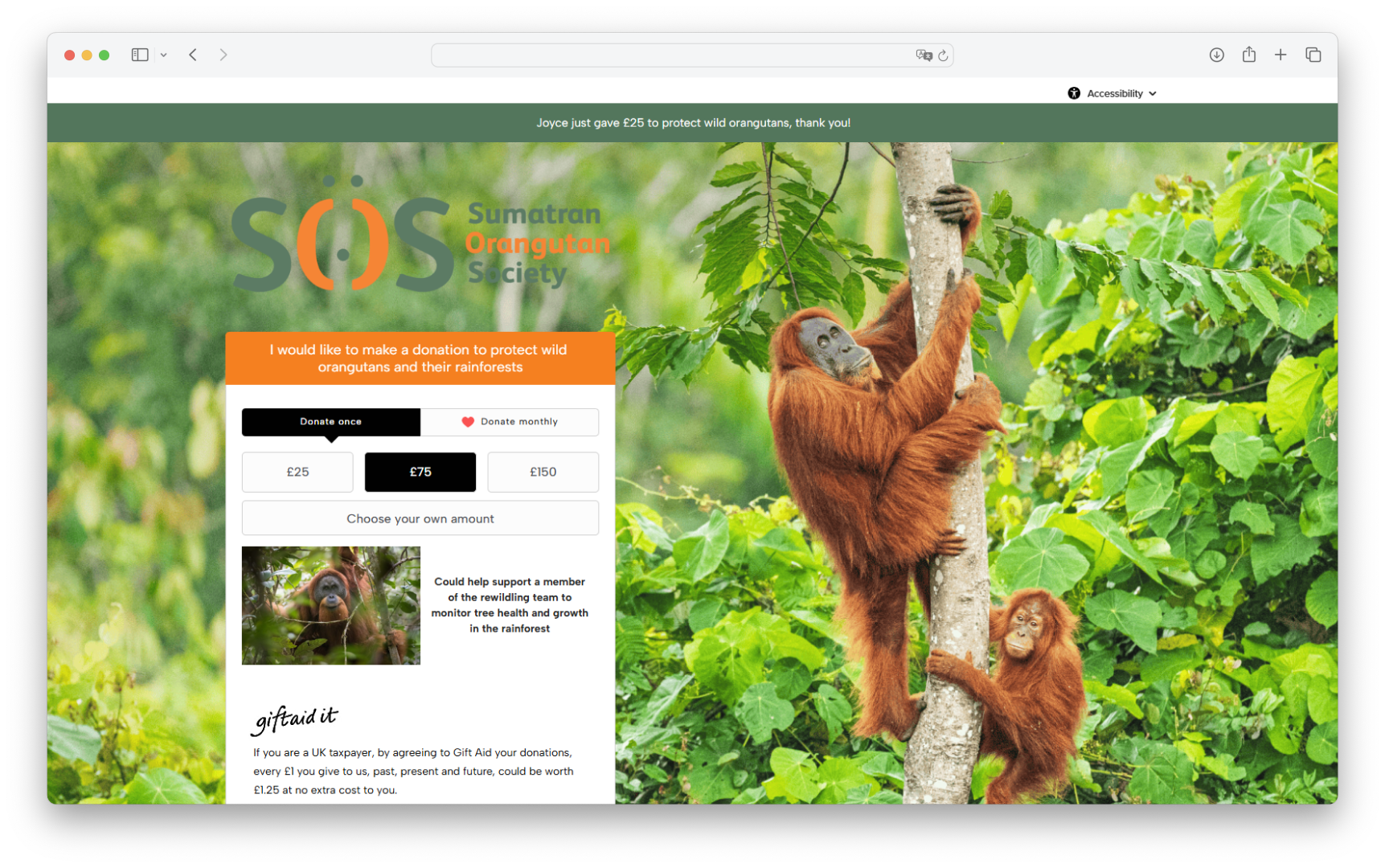Open the Downloads icon
This screenshot has height=868, width=1385.
pos(1216,54)
